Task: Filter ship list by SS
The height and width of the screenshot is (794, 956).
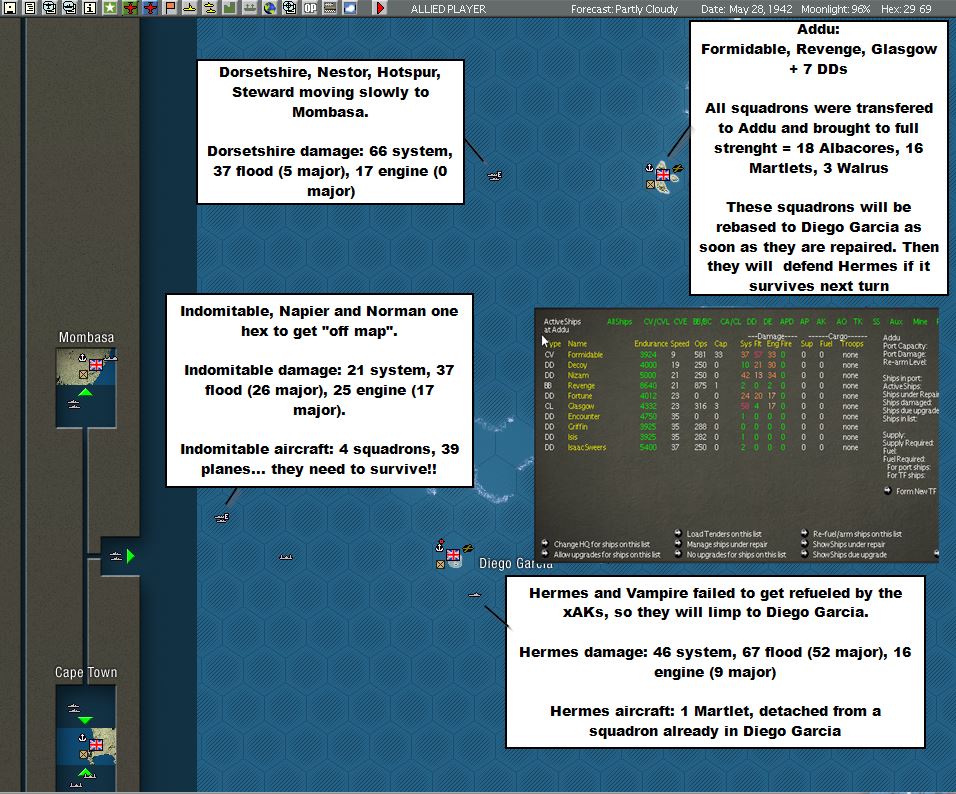Action: (876, 322)
